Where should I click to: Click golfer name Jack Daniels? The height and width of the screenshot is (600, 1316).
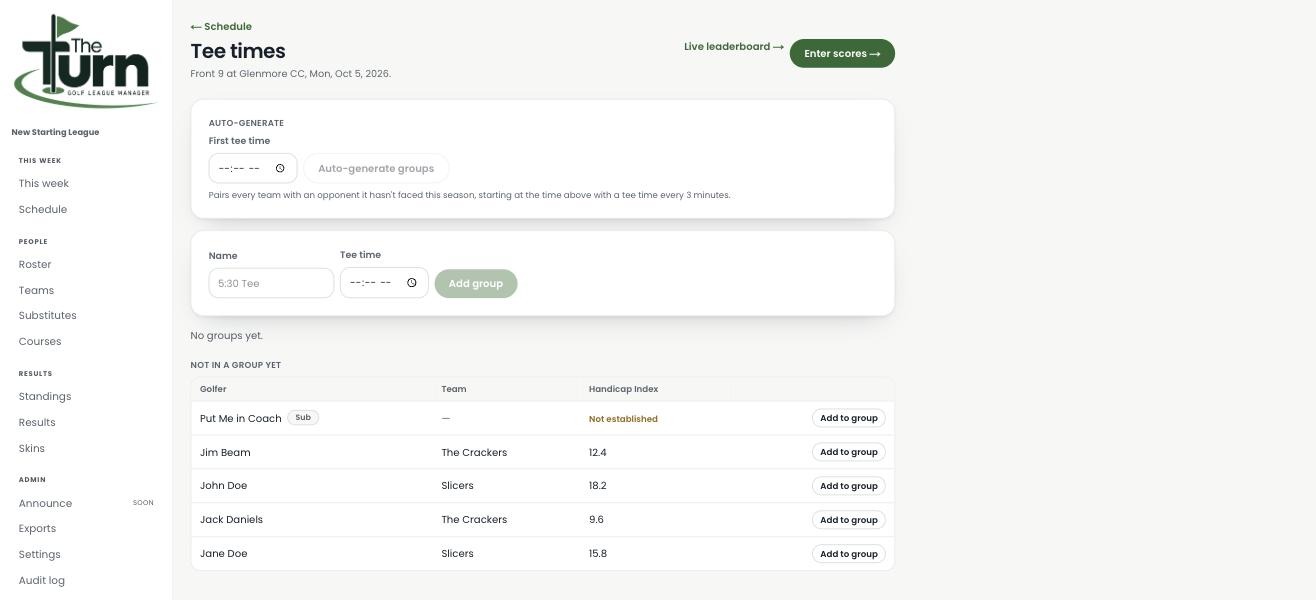coord(231,520)
